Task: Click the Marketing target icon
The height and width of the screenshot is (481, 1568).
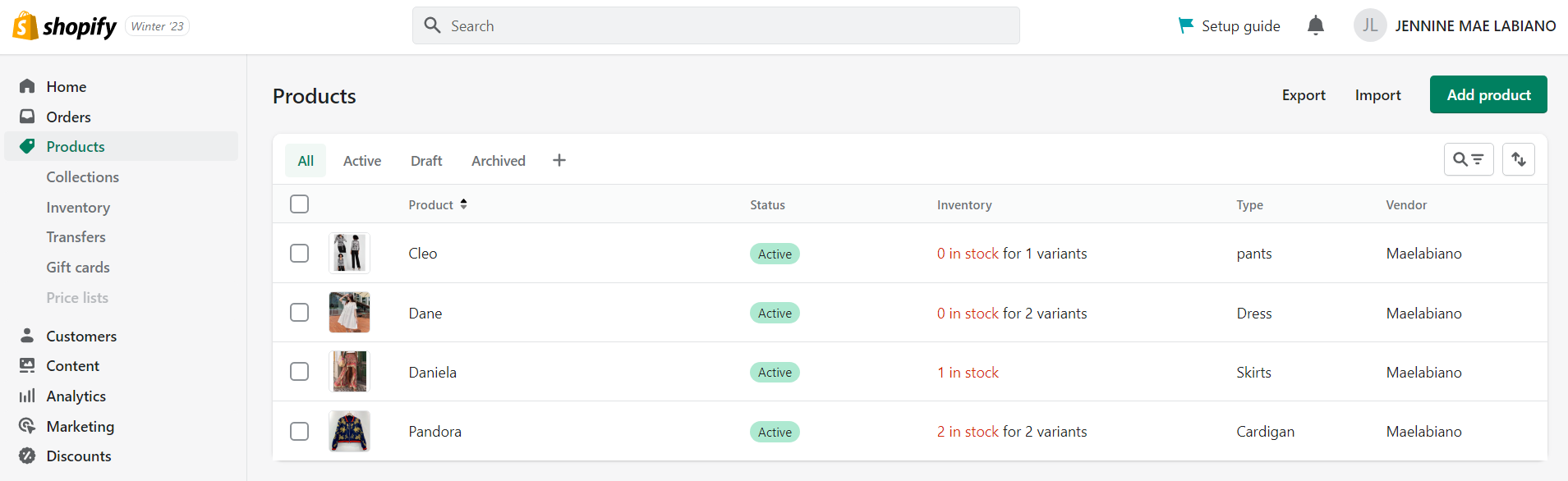Action: click(27, 426)
